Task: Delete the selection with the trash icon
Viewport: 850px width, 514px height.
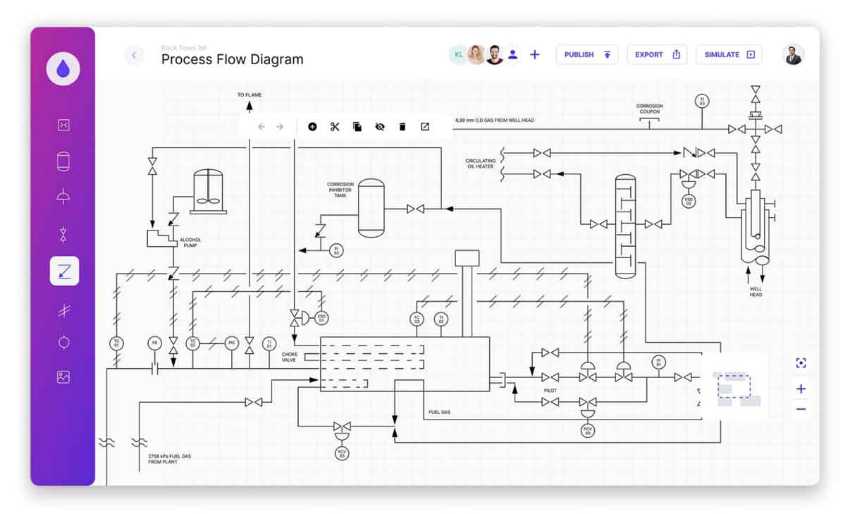Action: (402, 127)
